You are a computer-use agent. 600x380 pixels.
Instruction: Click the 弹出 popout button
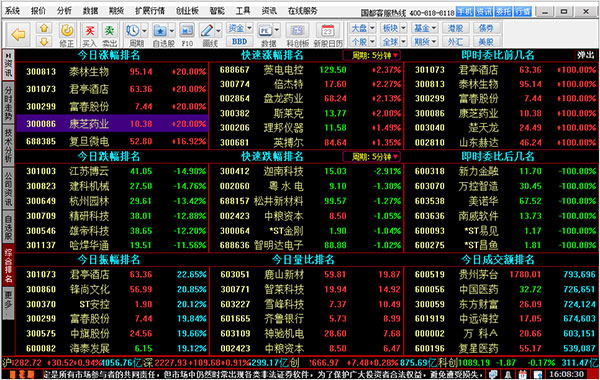(x=586, y=55)
